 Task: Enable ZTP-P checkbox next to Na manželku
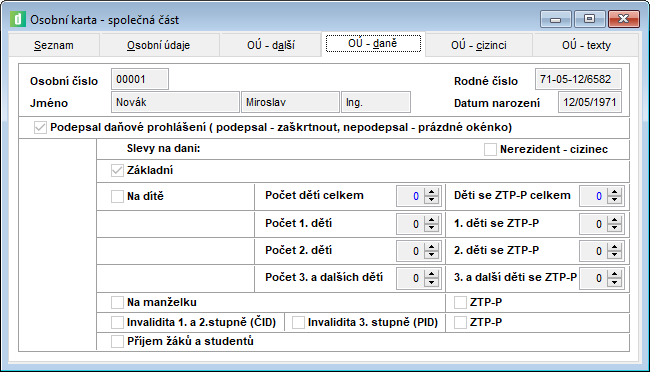click(x=460, y=302)
